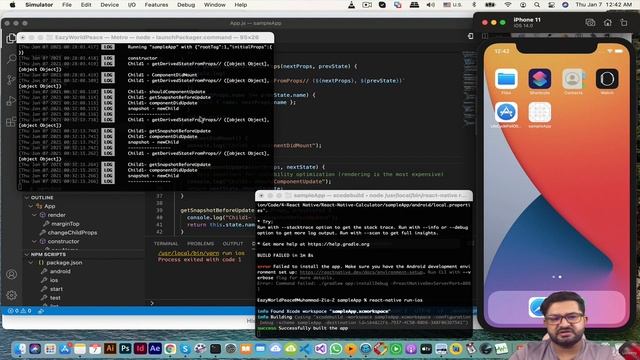Open the Search icon in VS Code activity bar
The height and width of the screenshot is (360, 640).
pyautogui.click(x=11, y=60)
